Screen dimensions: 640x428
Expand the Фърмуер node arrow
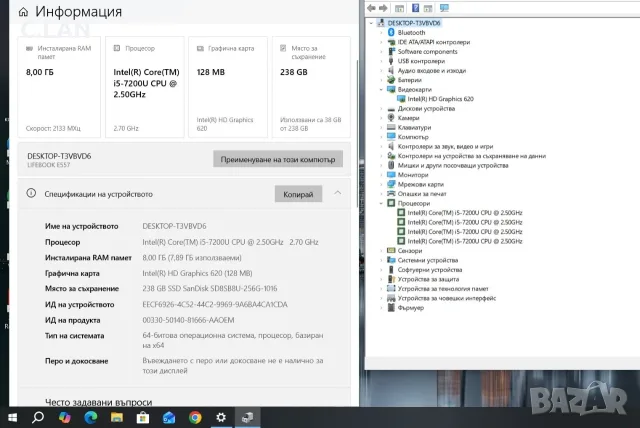381,308
